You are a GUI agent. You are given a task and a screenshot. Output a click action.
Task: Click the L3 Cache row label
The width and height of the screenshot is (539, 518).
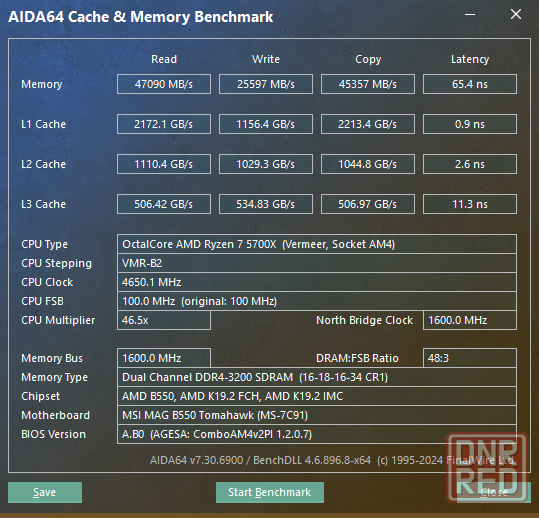pos(43,204)
